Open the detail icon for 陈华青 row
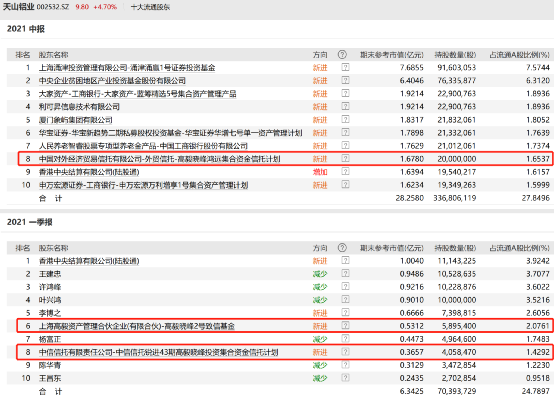 coord(345,365)
